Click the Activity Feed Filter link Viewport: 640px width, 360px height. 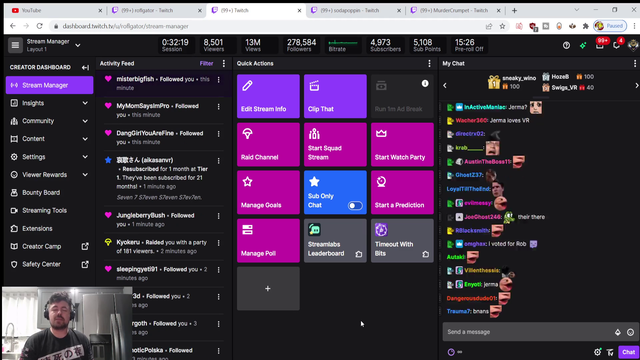206,63
